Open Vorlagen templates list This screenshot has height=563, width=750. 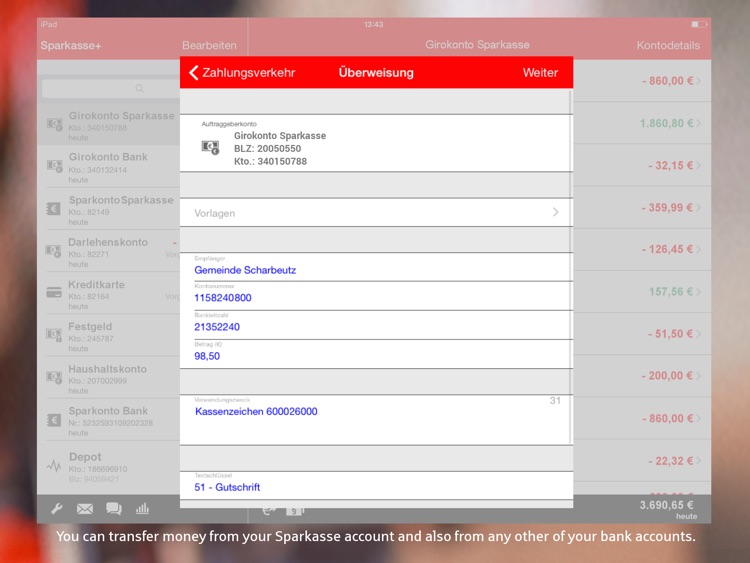376,213
